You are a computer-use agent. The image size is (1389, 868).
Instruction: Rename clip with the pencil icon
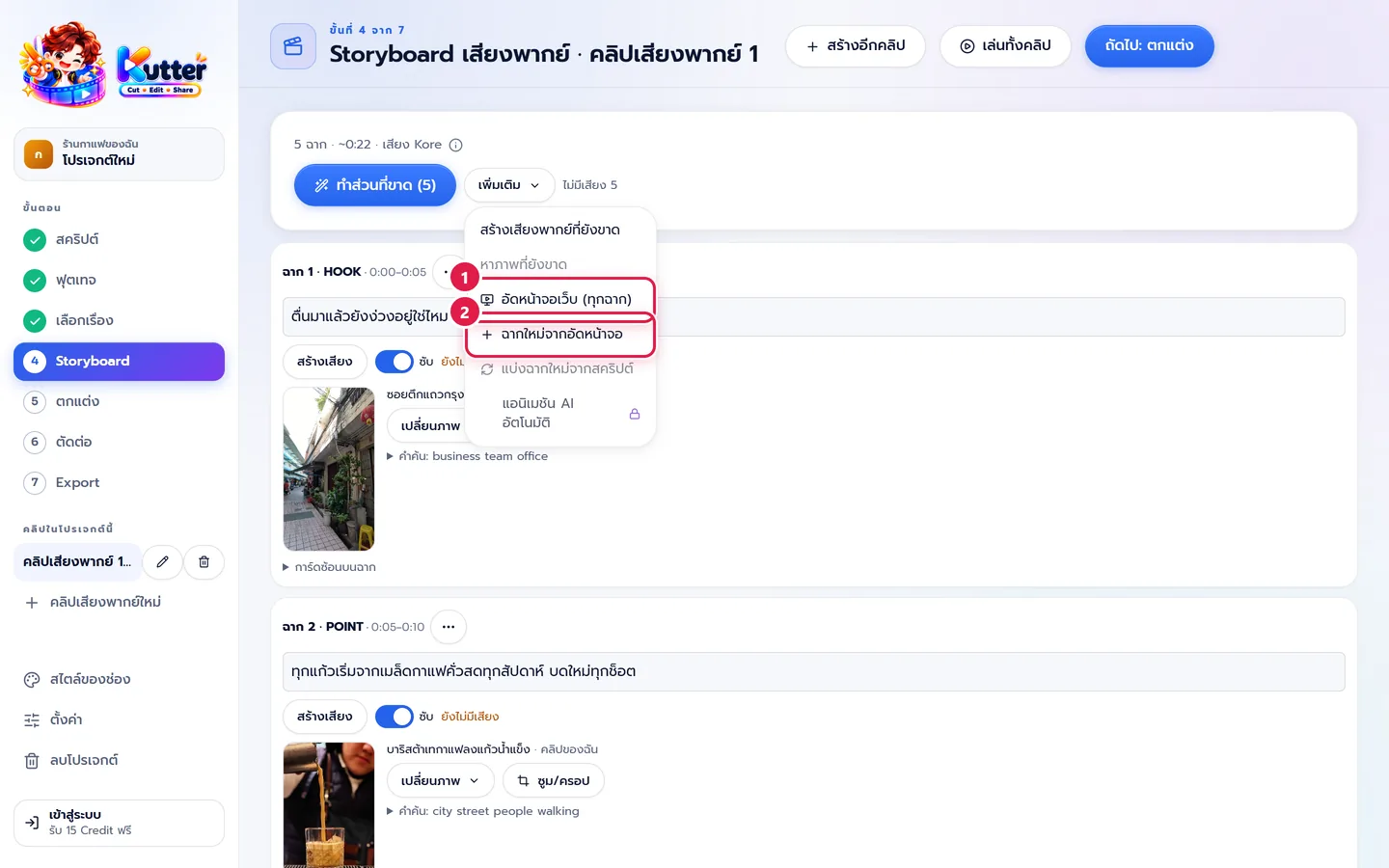(x=163, y=561)
